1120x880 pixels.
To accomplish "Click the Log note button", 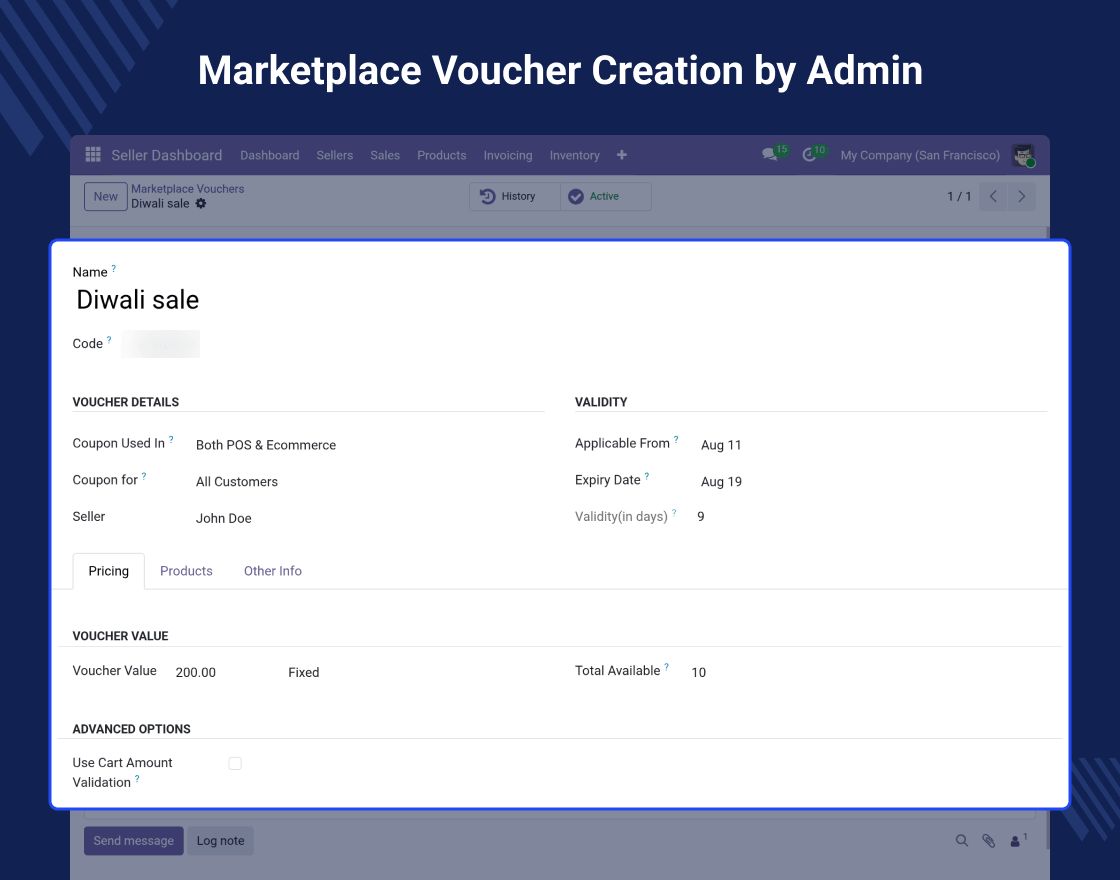I will click(x=220, y=841).
